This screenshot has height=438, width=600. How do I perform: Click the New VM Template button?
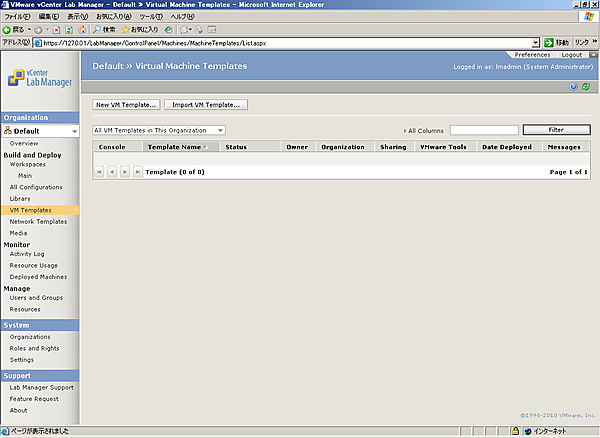pos(126,104)
